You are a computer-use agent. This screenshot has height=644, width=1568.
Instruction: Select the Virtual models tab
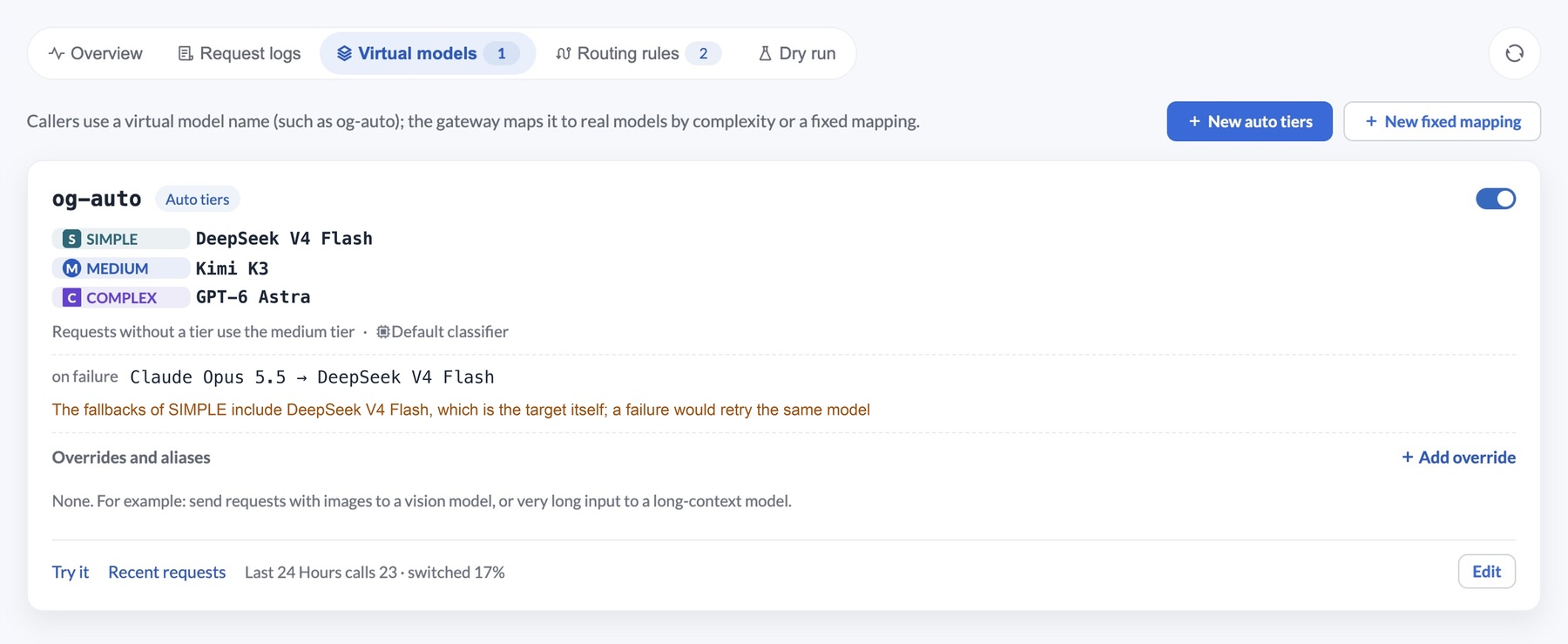click(428, 53)
